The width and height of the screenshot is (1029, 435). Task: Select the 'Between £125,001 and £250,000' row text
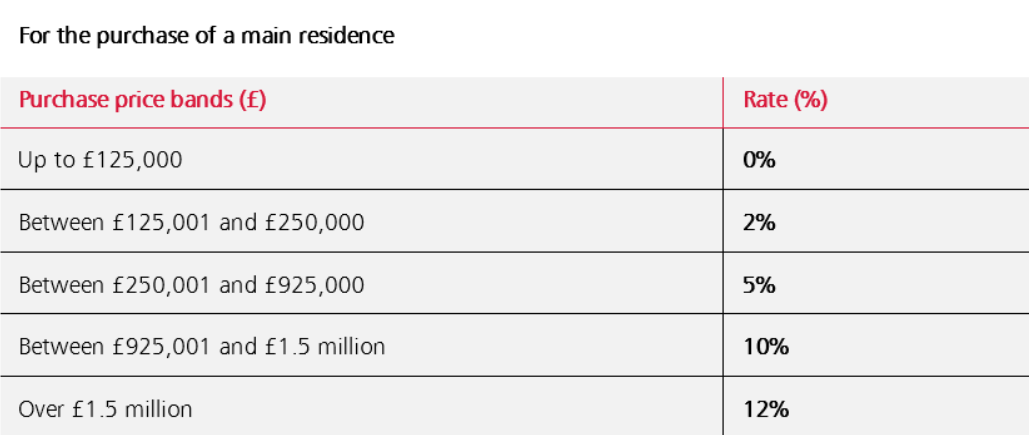click(192, 222)
